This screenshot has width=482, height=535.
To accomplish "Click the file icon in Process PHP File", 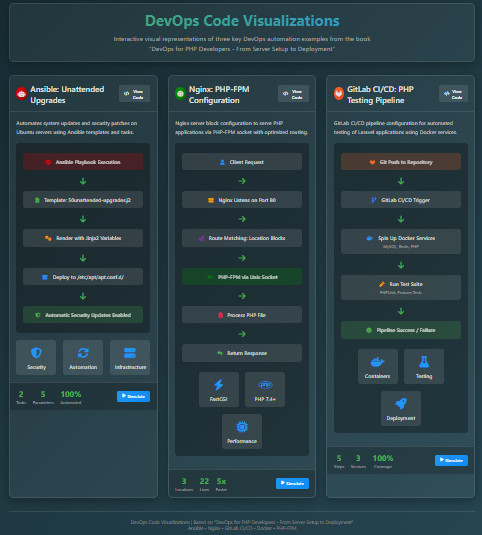I will [x=220, y=315].
